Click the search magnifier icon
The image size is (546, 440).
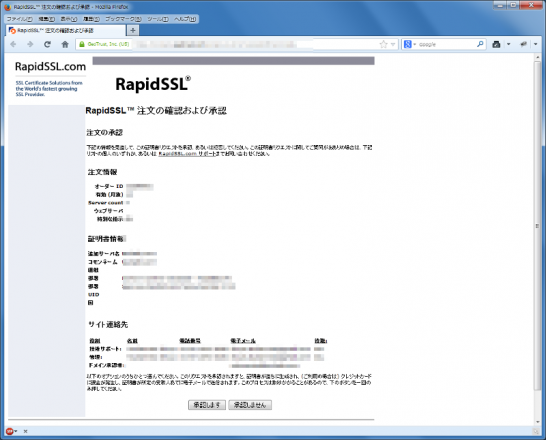(480, 44)
